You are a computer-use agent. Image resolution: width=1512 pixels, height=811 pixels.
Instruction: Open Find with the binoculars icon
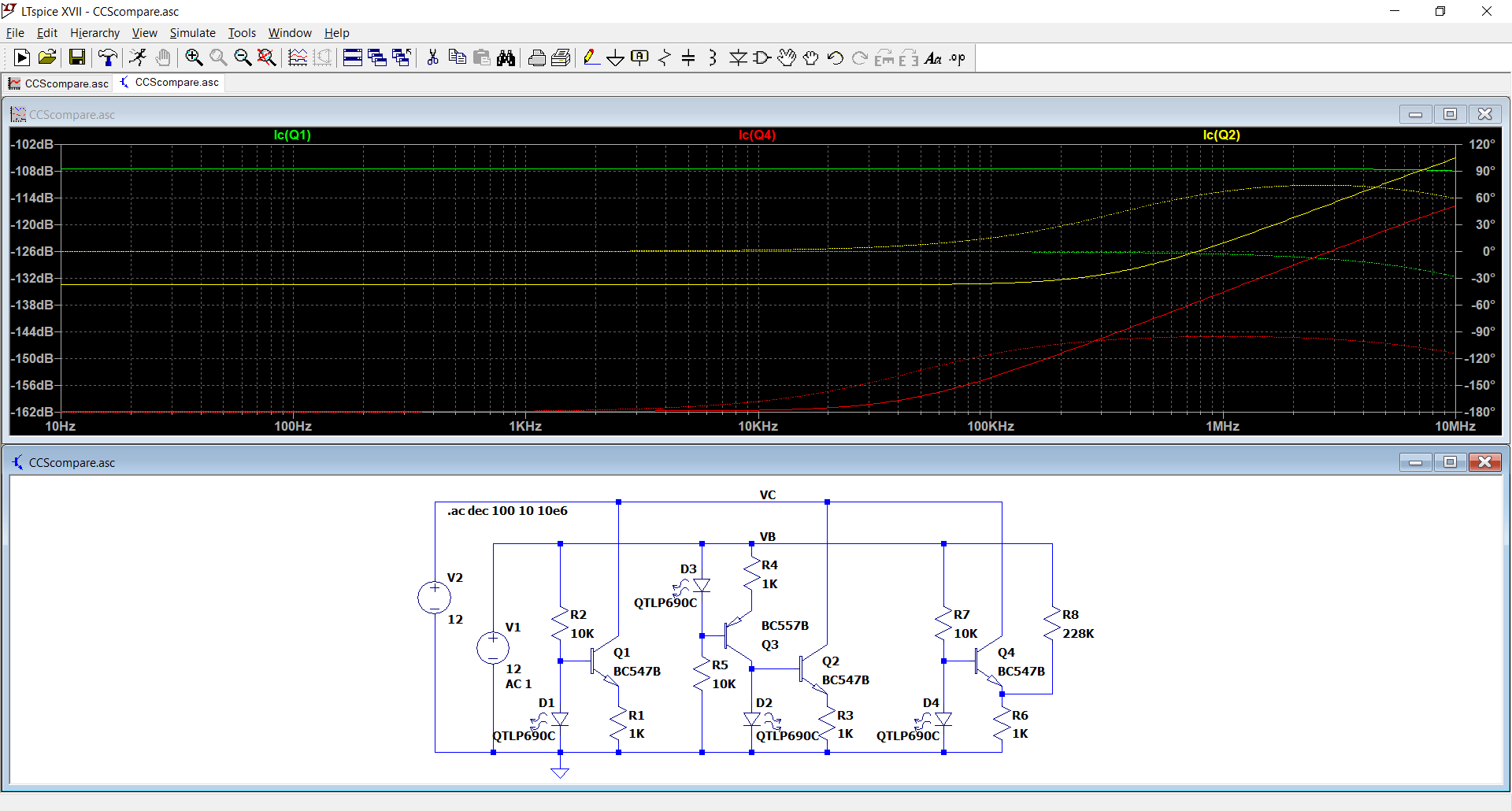[x=506, y=57]
